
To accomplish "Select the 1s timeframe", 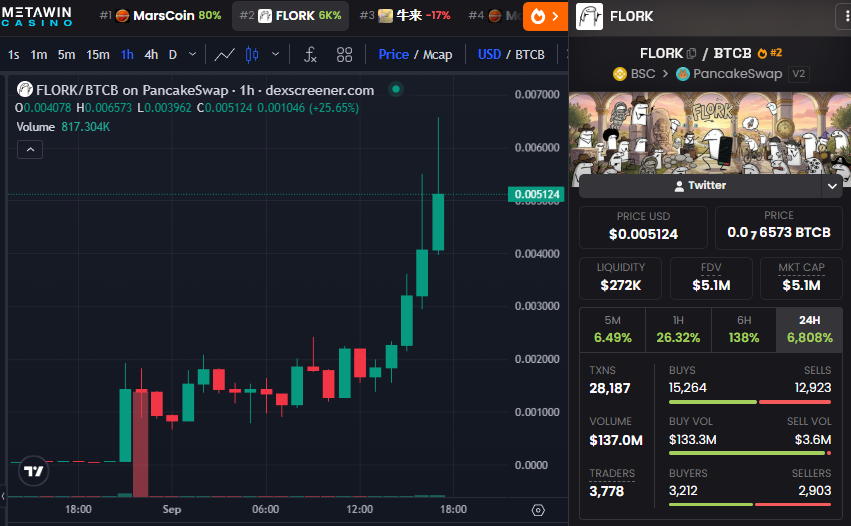I will tap(14, 55).
